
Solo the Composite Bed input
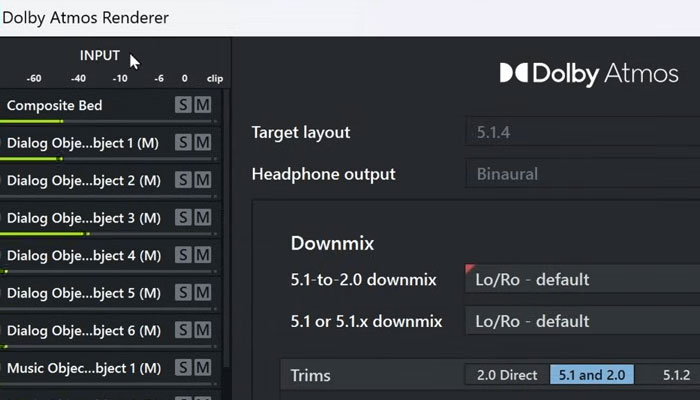click(183, 105)
